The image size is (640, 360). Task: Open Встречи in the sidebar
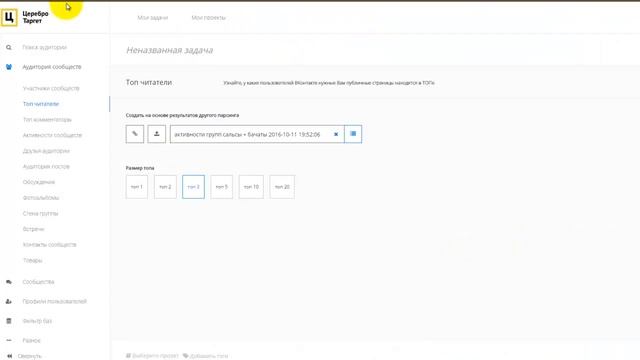tap(33, 229)
